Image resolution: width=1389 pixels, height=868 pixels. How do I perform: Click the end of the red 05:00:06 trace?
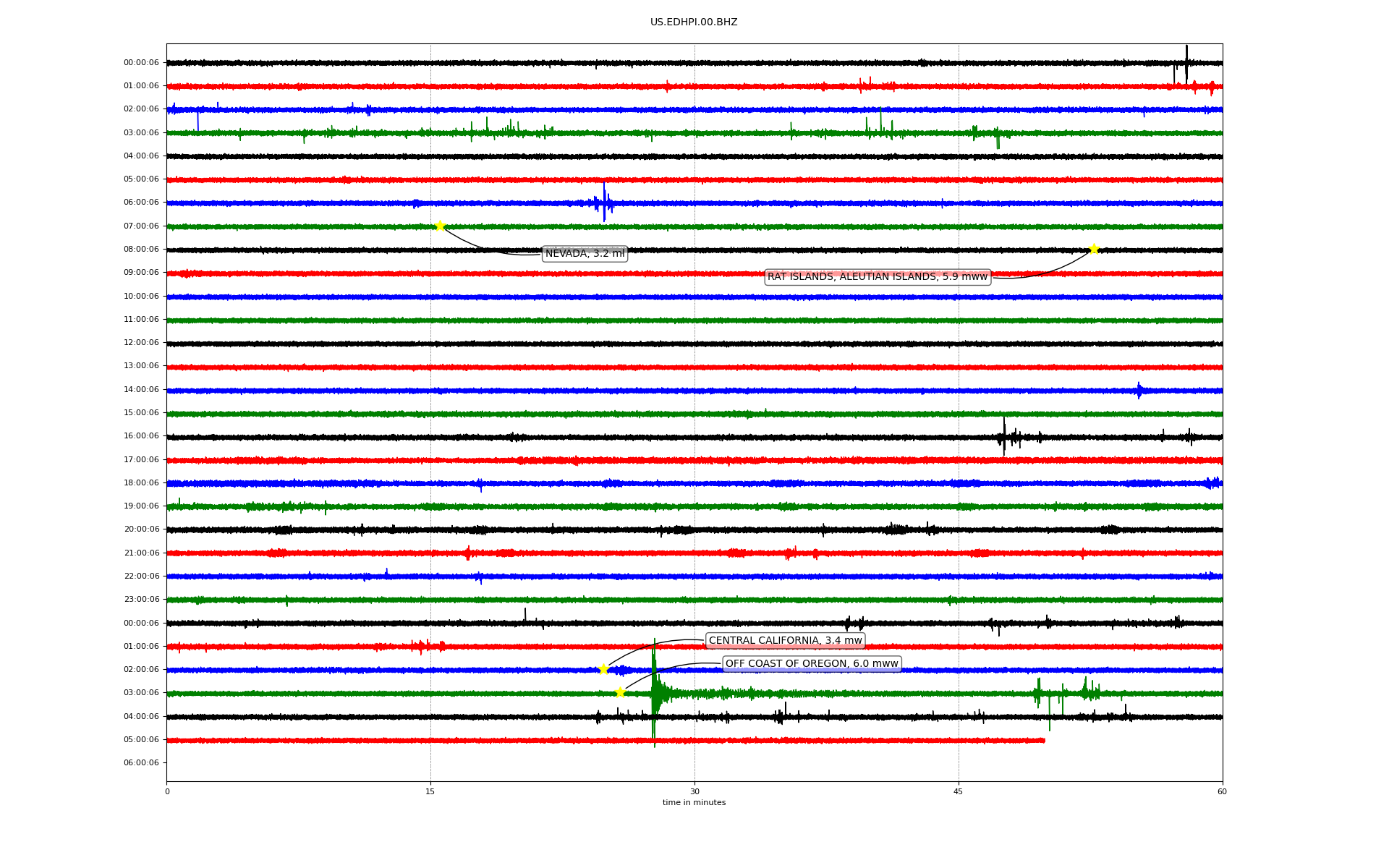coord(1042,740)
